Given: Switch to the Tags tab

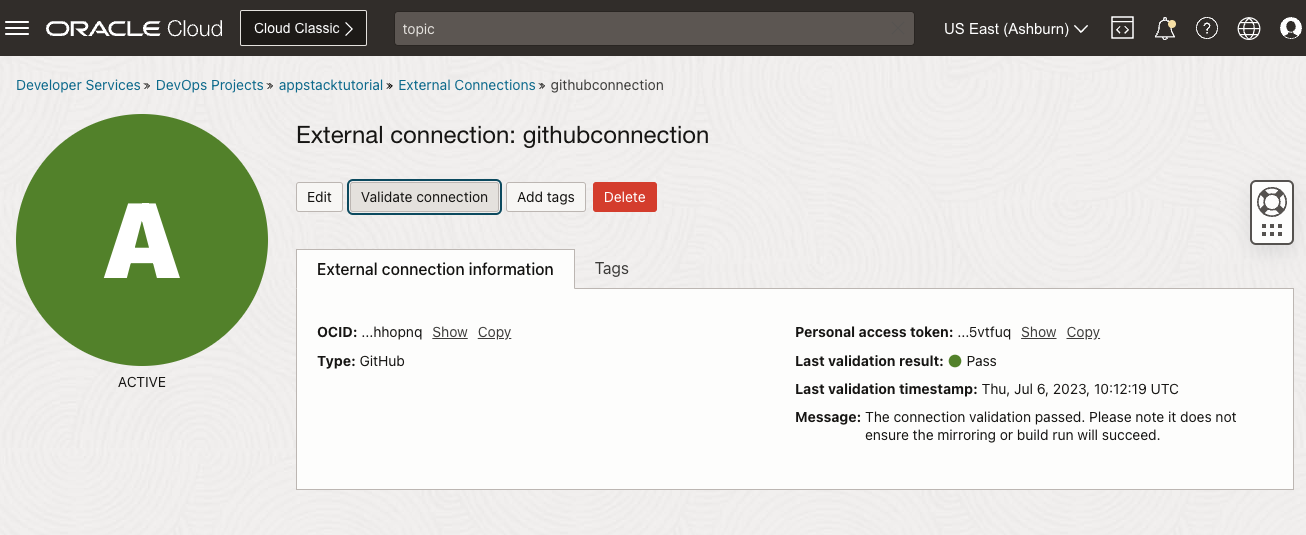Looking at the screenshot, I should click(x=612, y=268).
